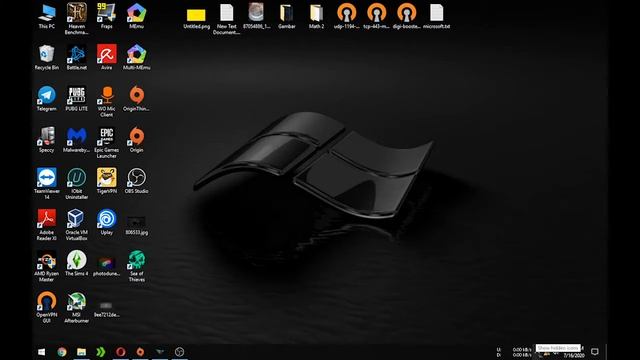Image resolution: width=640 pixels, height=360 pixels.
Task: Select the OBS Studio desktop icon
Action: tap(136, 181)
